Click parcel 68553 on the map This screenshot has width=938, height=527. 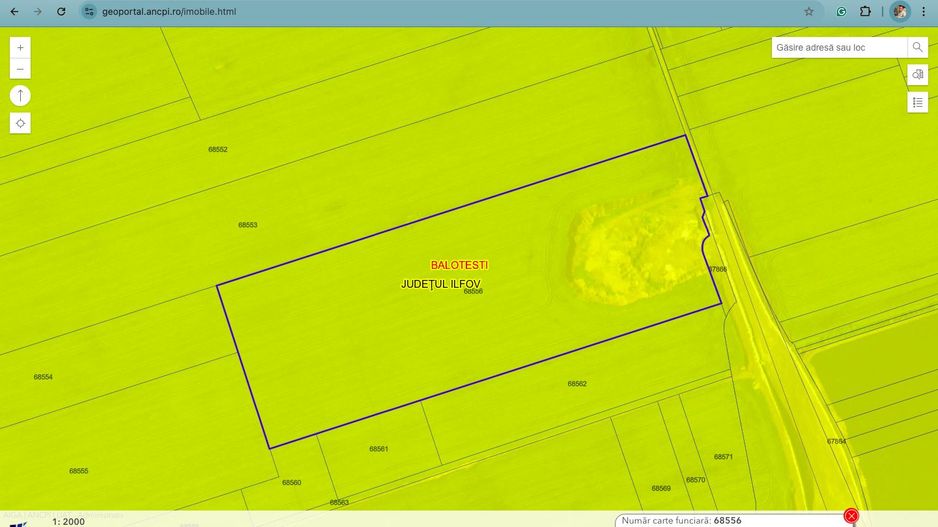pyautogui.click(x=248, y=225)
